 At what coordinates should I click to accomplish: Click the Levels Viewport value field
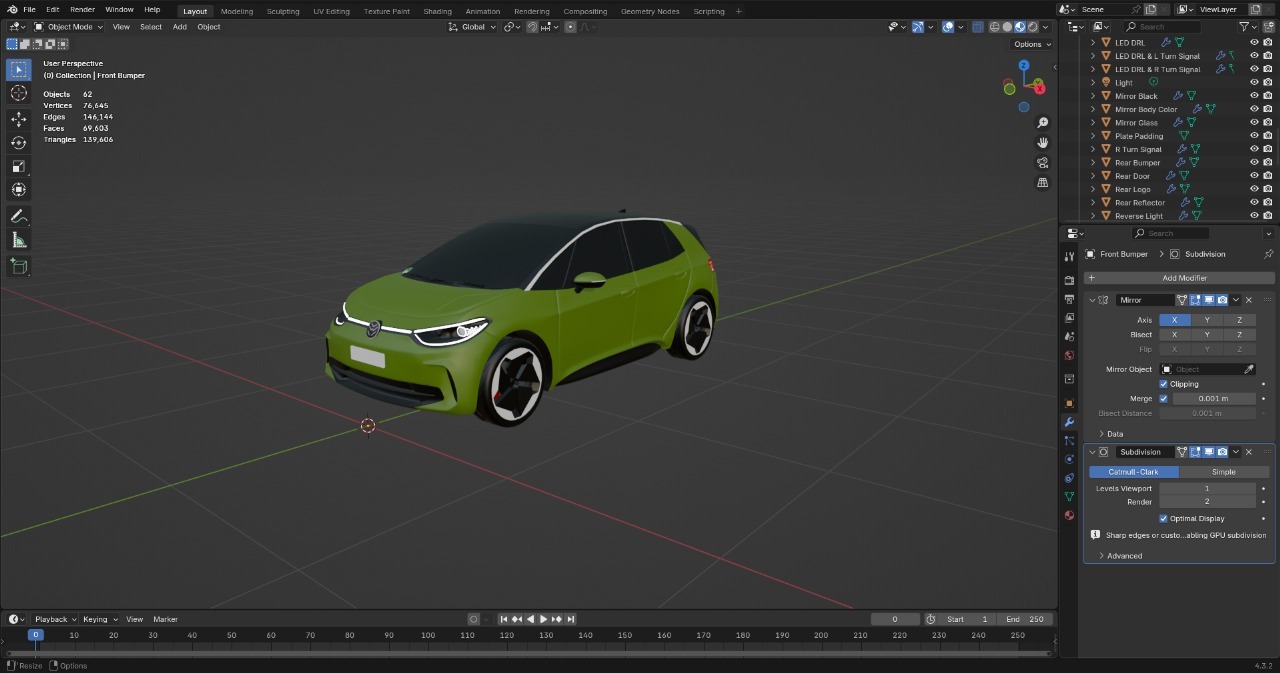[x=1206, y=488]
